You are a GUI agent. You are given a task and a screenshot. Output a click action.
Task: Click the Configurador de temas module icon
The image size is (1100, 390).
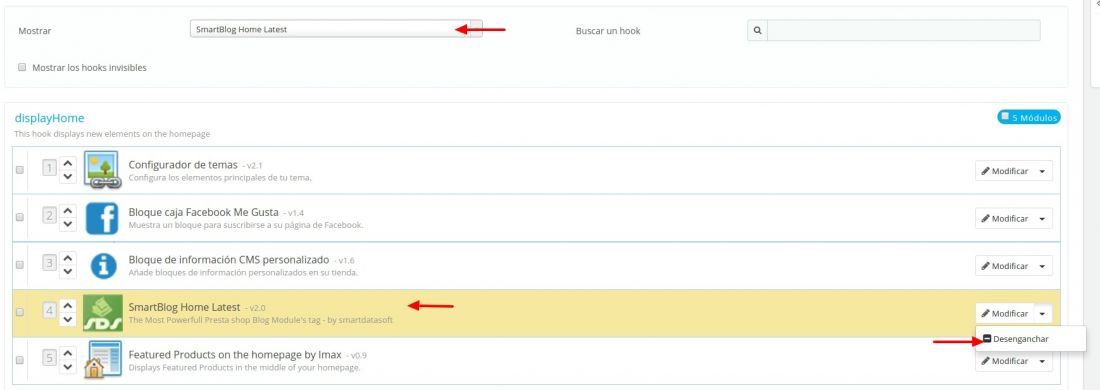click(102, 170)
